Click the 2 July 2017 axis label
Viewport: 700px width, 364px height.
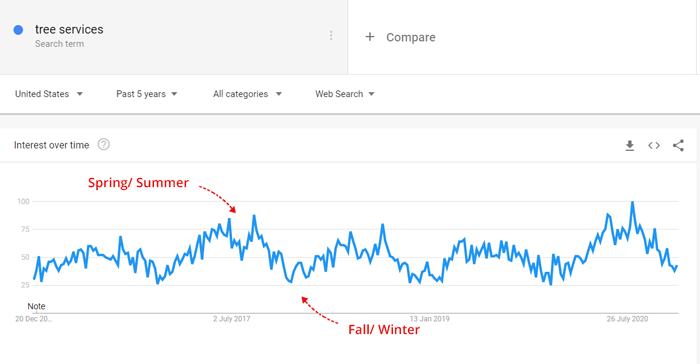(231, 319)
